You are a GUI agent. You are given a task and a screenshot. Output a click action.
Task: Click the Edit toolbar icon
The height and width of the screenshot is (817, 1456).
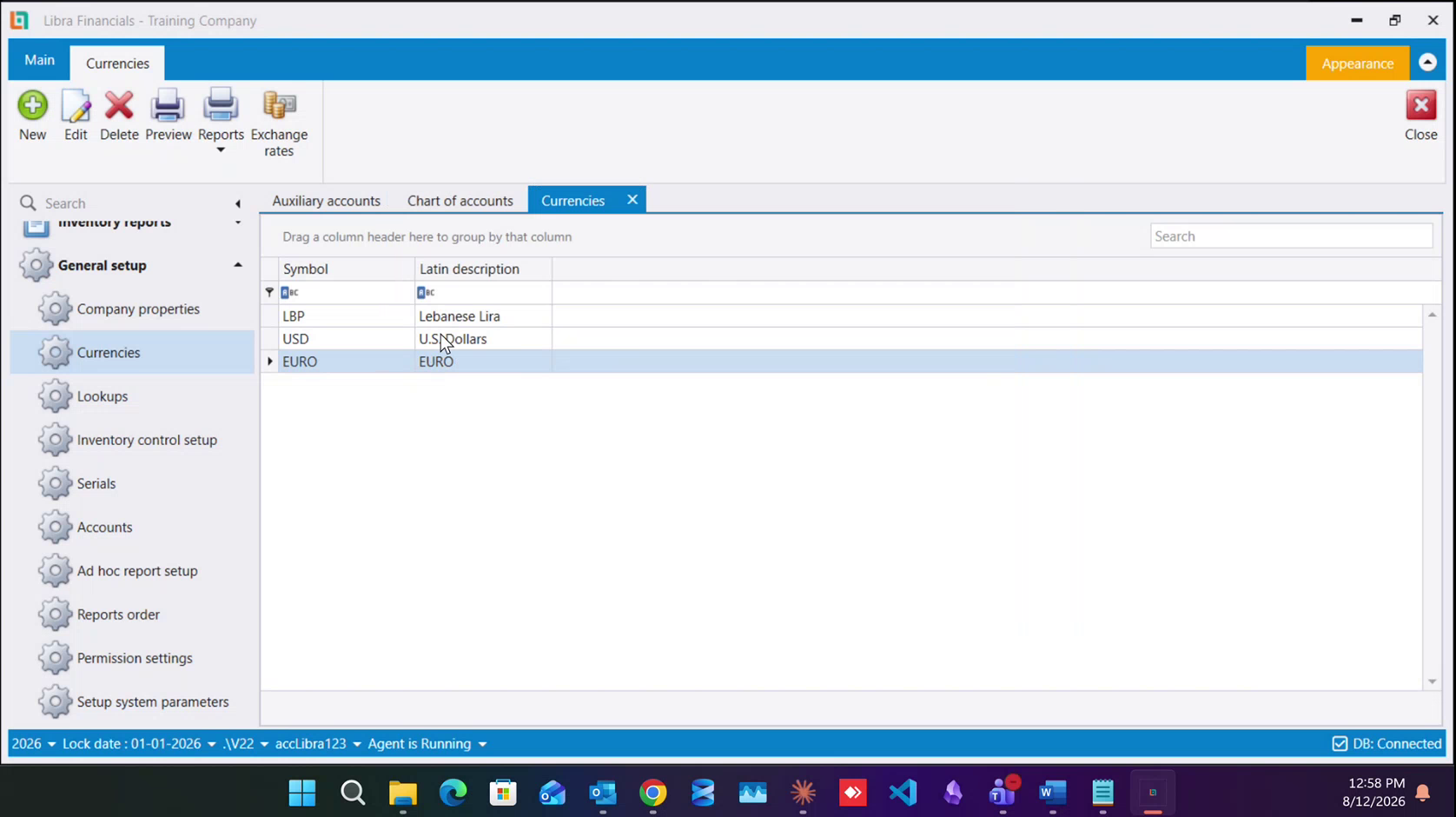tap(76, 106)
